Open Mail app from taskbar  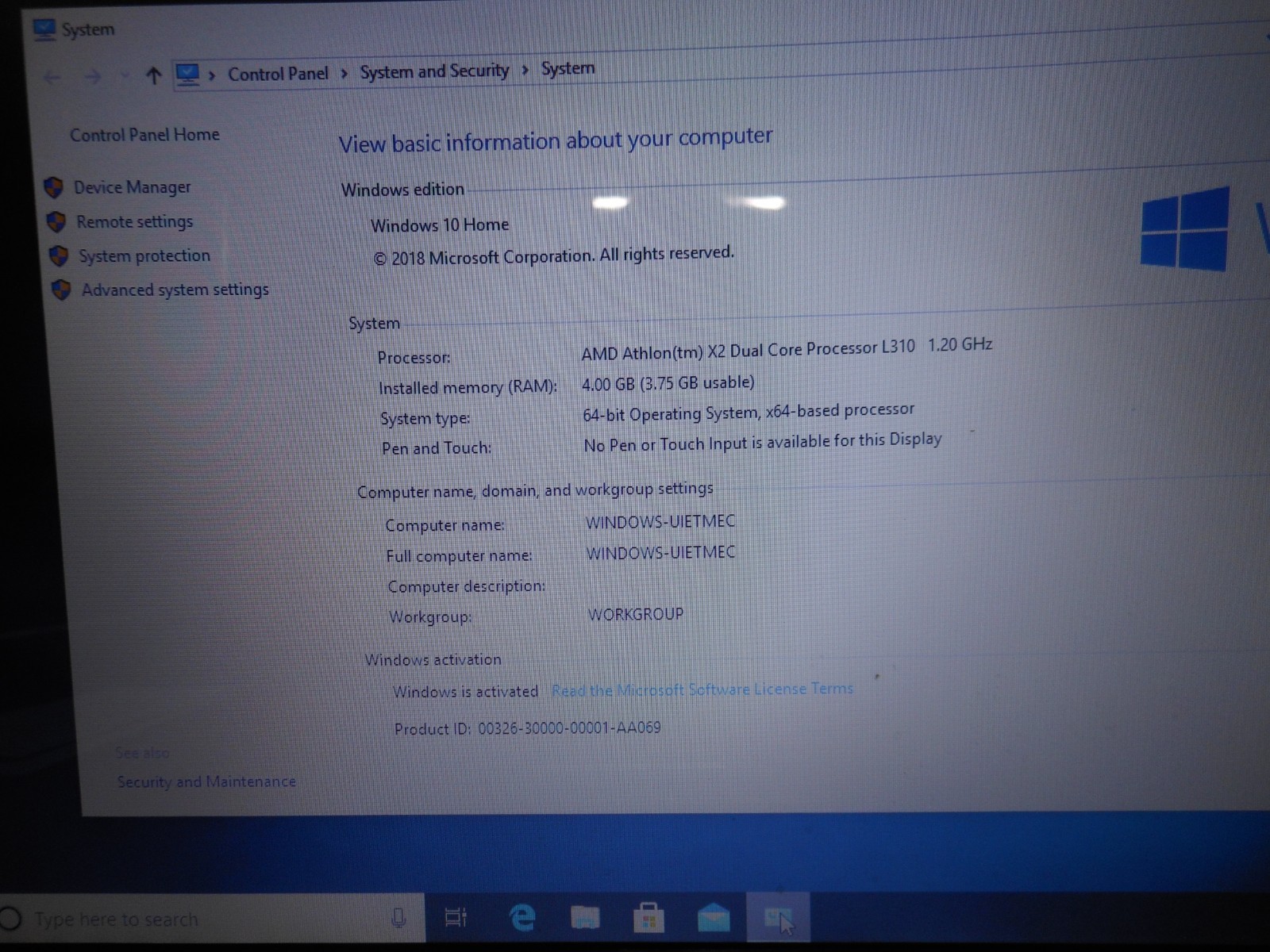click(713, 918)
